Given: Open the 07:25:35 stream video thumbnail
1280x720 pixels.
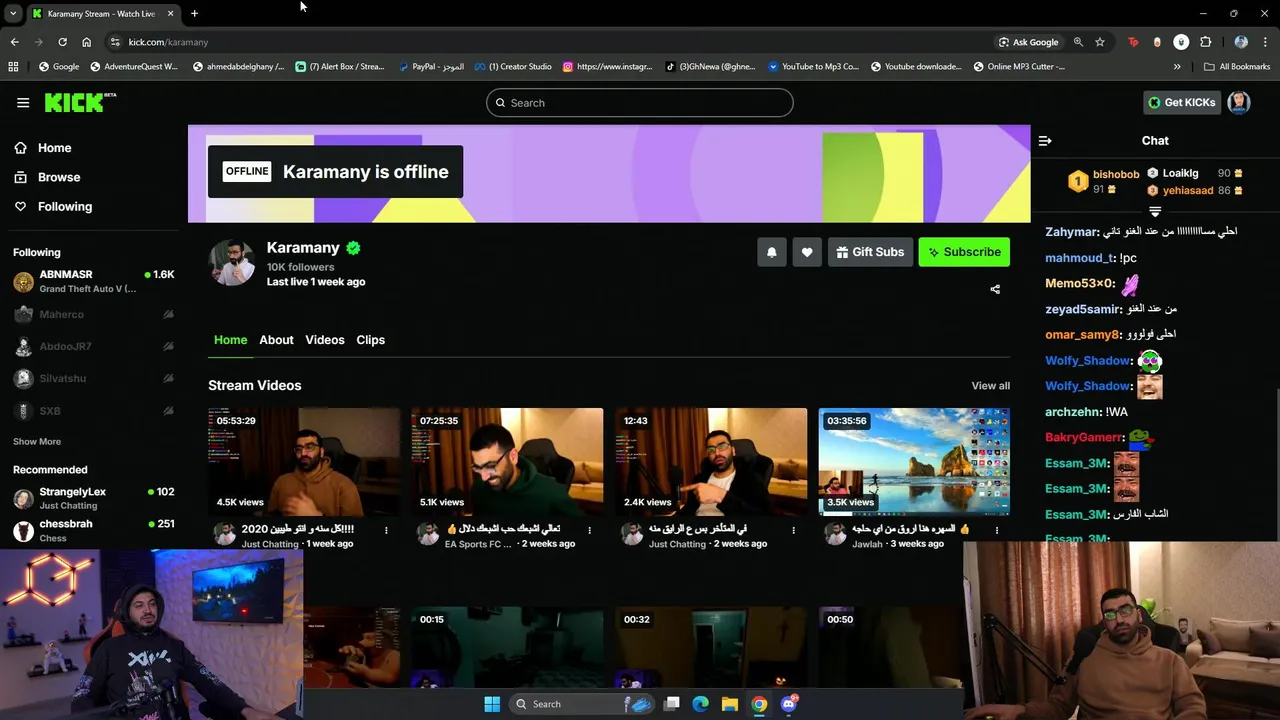Looking at the screenshot, I should tap(507, 462).
